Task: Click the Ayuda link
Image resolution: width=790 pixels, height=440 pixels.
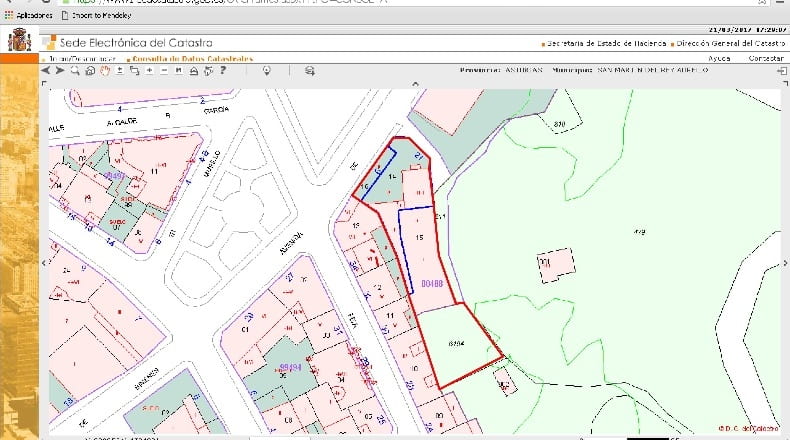Action: pos(719,58)
